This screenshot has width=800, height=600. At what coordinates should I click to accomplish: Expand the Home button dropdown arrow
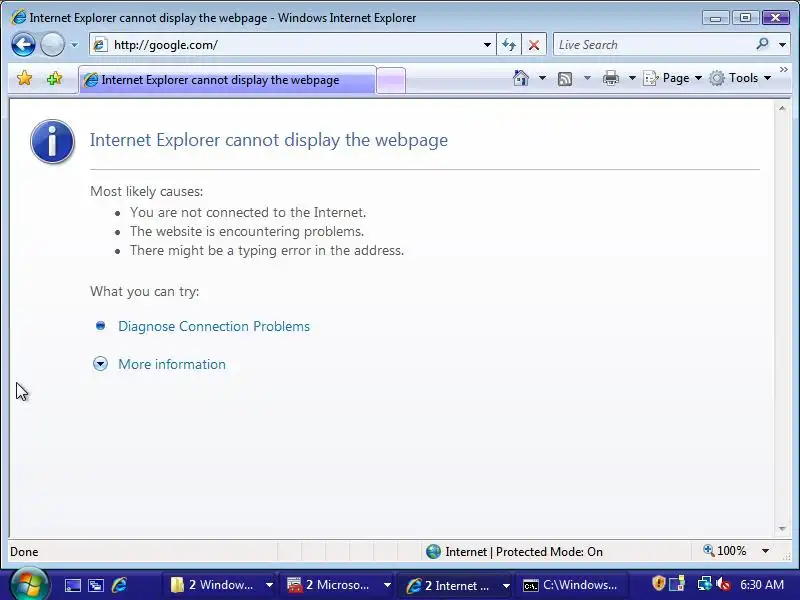pos(542,78)
